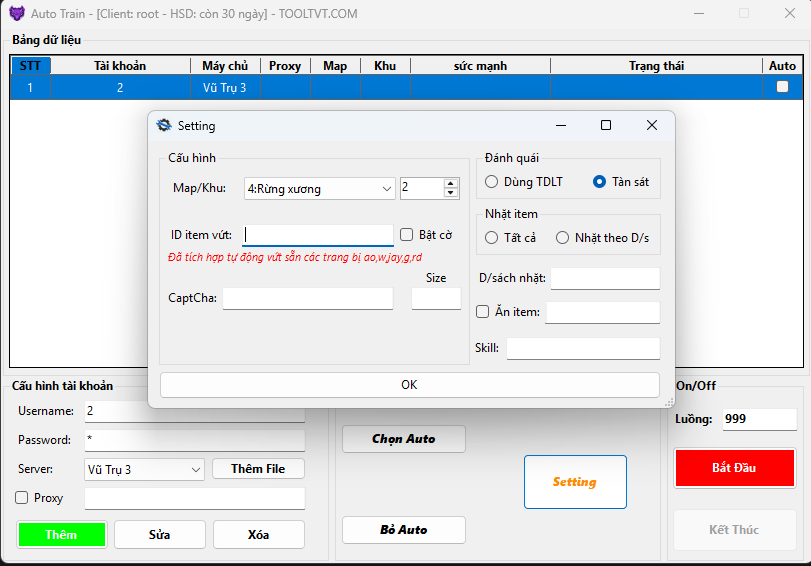Screen dimensions: 811x566
Task: Click the Tài khoản column header
Action: (120, 66)
